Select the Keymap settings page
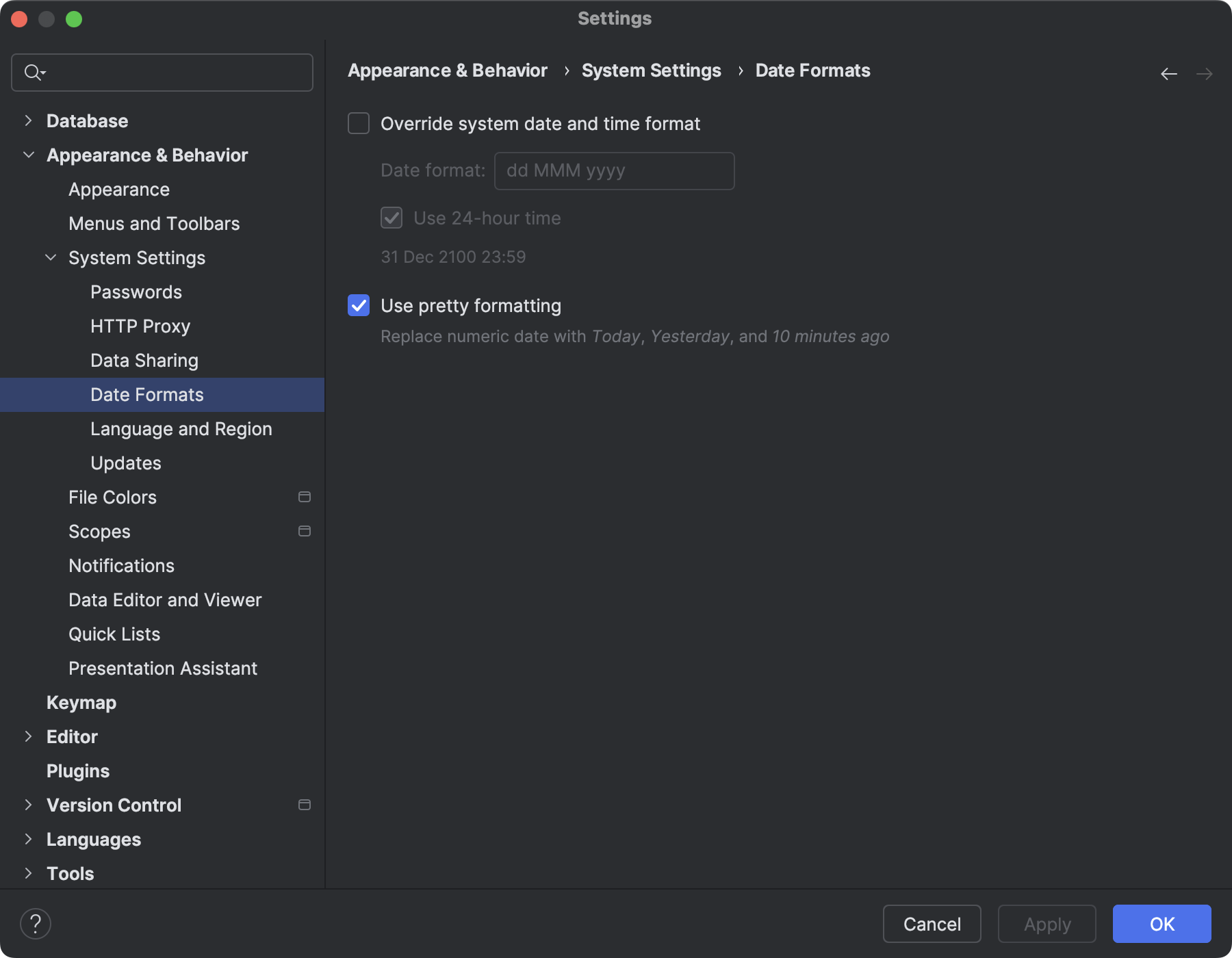Screen dimensions: 1232x958 pyautogui.click(x=81, y=703)
